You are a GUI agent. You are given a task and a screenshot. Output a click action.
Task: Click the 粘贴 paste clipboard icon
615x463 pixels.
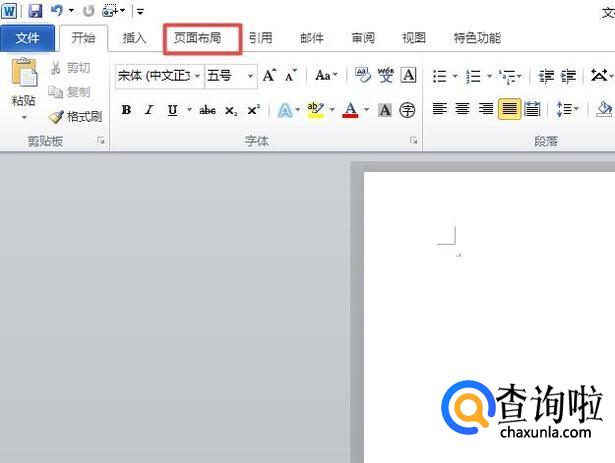24,72
